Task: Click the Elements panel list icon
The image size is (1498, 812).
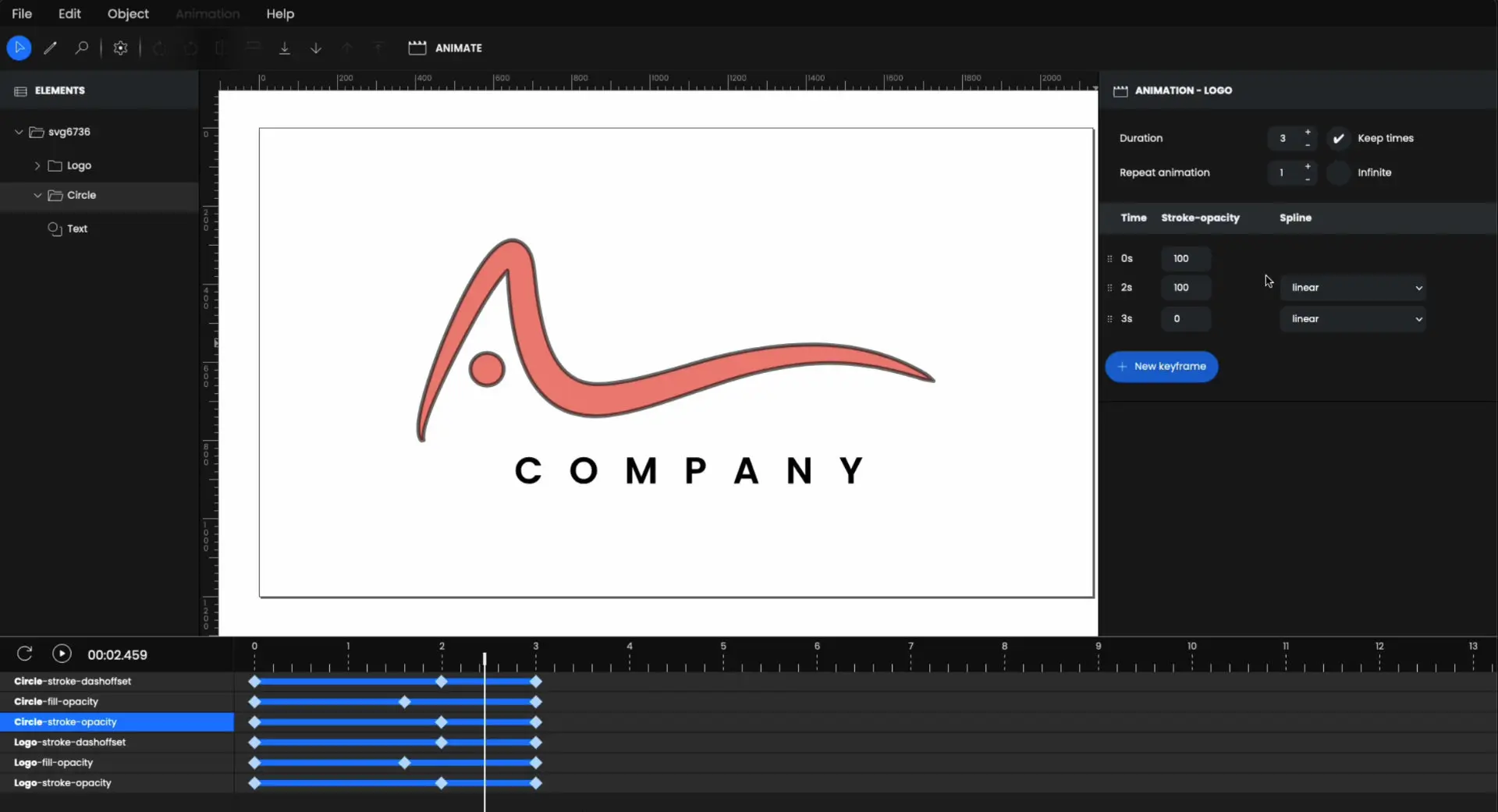Action: pyautogui.click(x=20, y=91)
